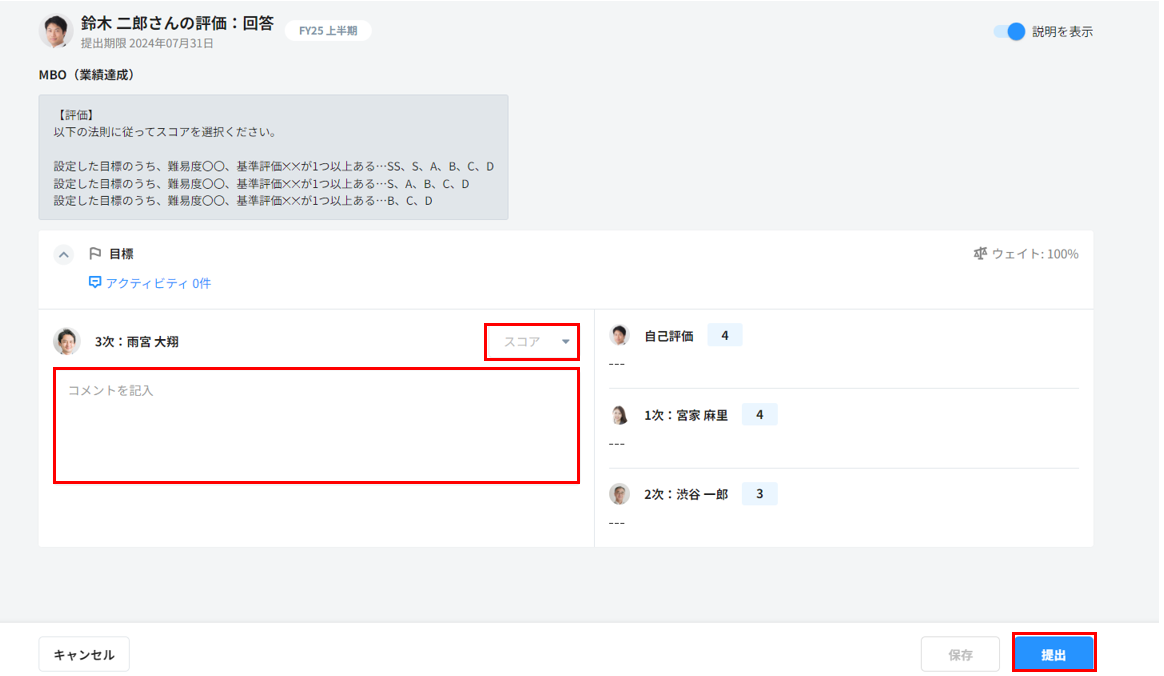Click the キャンセル button
Image resolution: width=1164 pixels, height=676 pixels.
(x=84, y=655)
